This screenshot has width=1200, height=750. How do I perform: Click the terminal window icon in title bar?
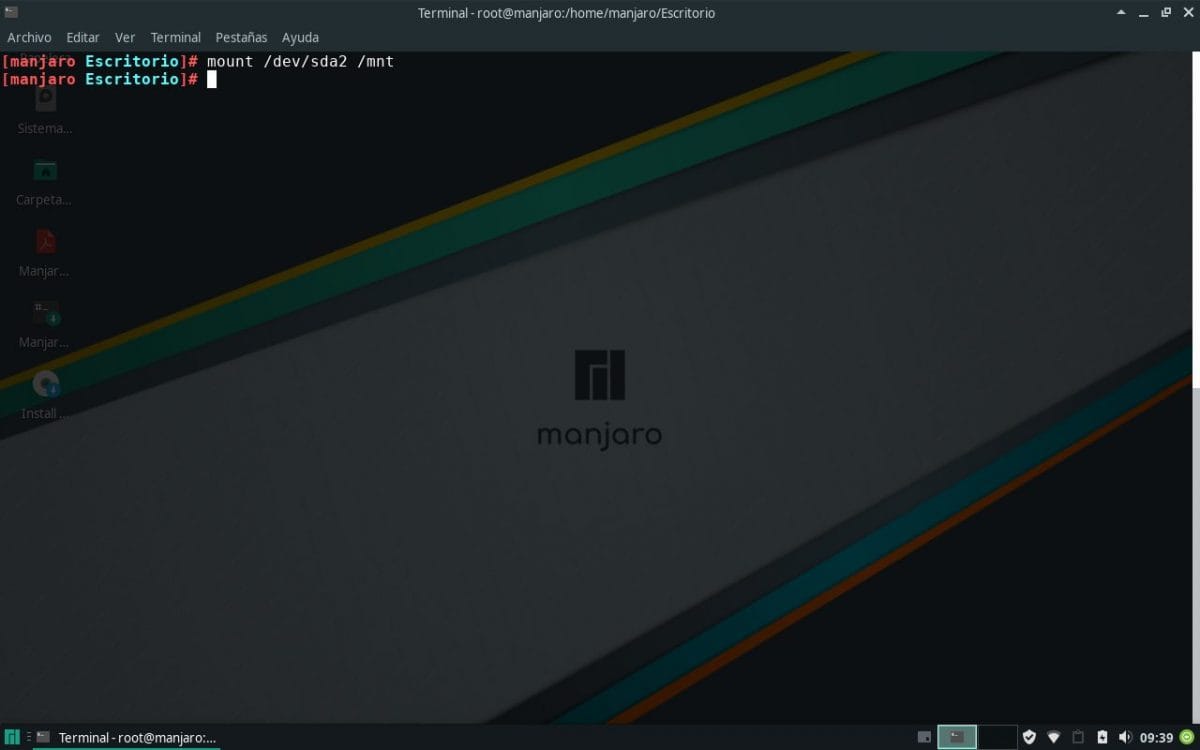pyautogui.click(x=11, y=12)
